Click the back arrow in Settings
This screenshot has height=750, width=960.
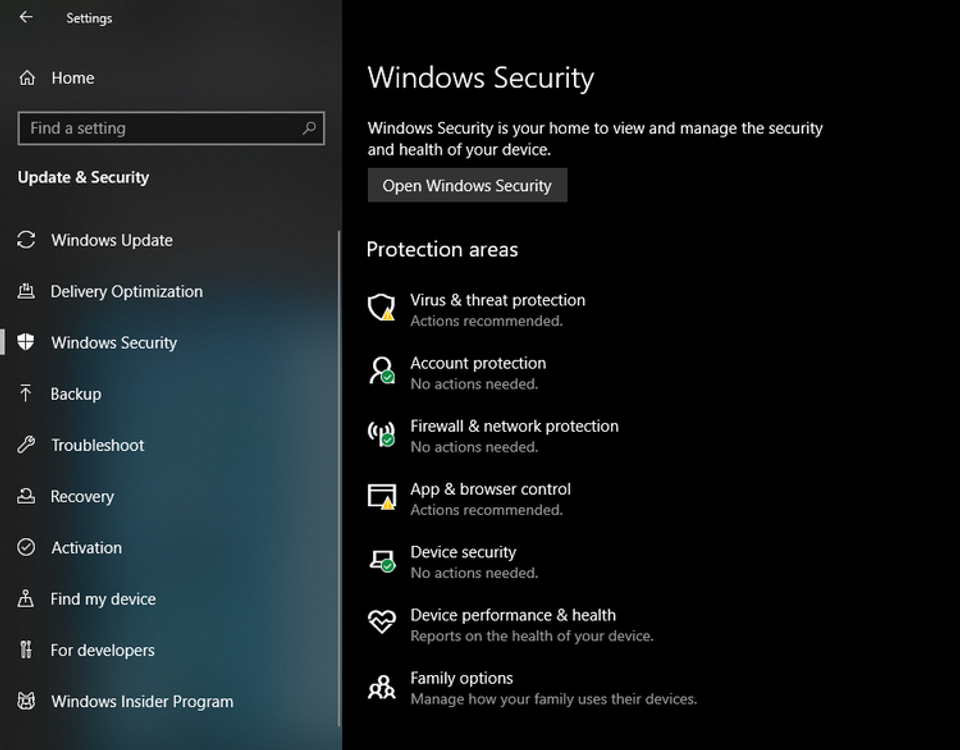click(x=26, y=17)
